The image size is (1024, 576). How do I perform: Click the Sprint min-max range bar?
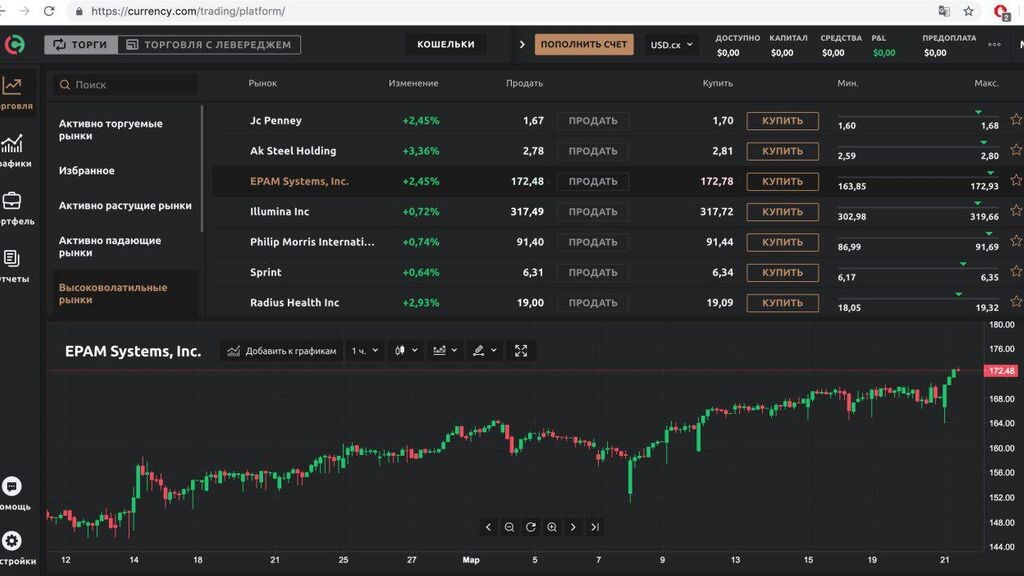[918, 267]
